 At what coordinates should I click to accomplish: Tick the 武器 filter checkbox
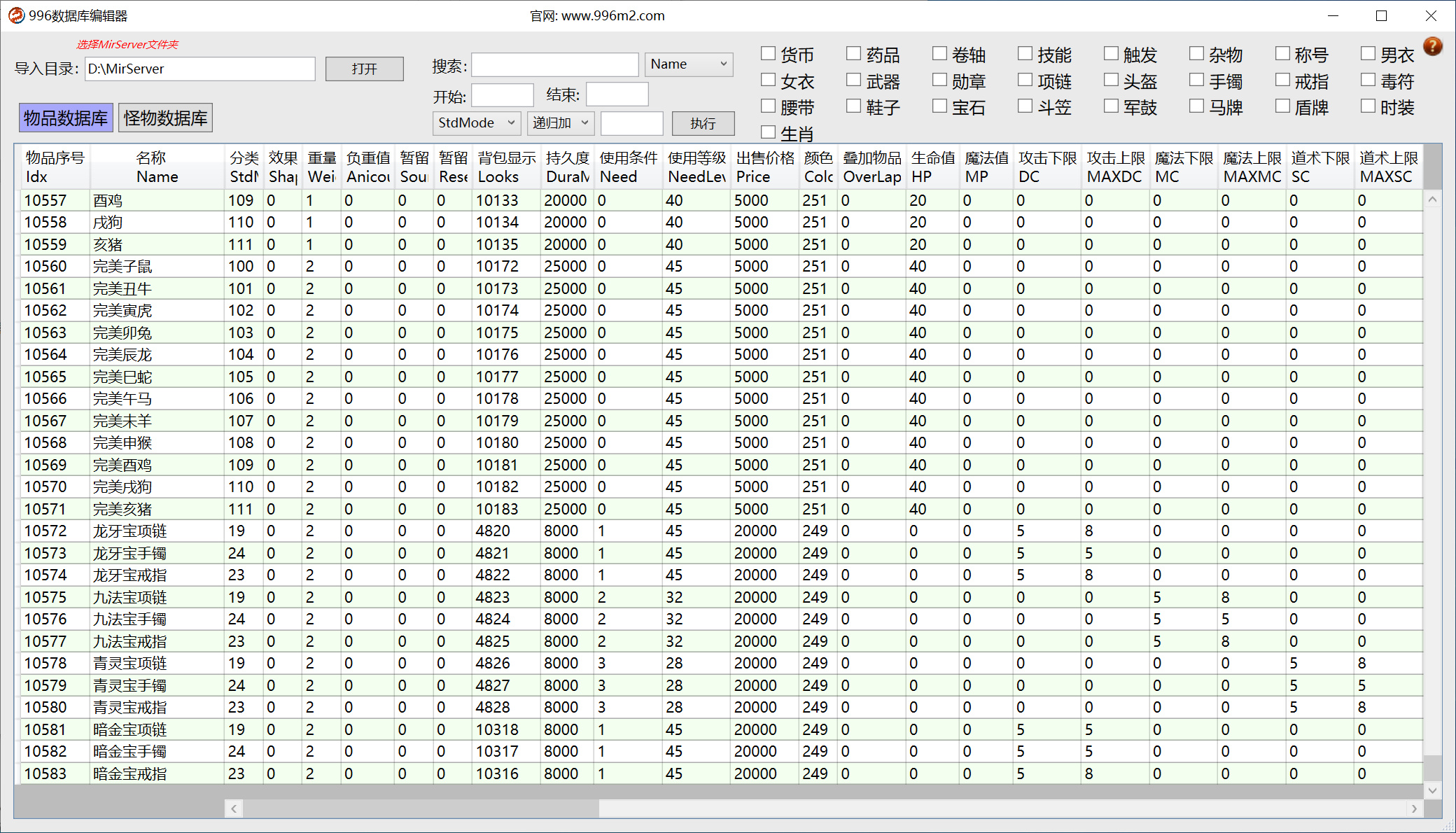[853, 80]
